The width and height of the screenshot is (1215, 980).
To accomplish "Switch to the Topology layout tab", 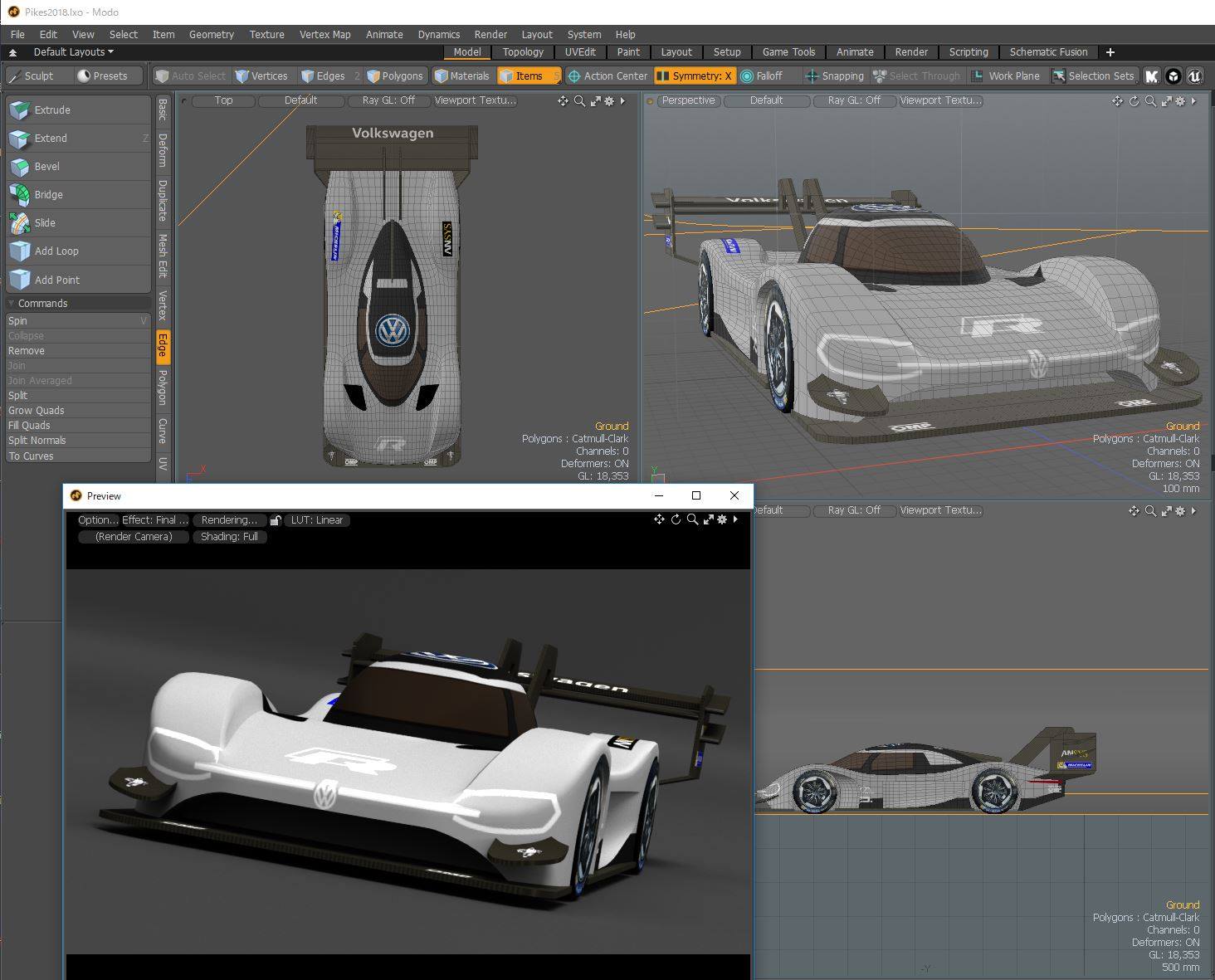I will pos(523,51).
